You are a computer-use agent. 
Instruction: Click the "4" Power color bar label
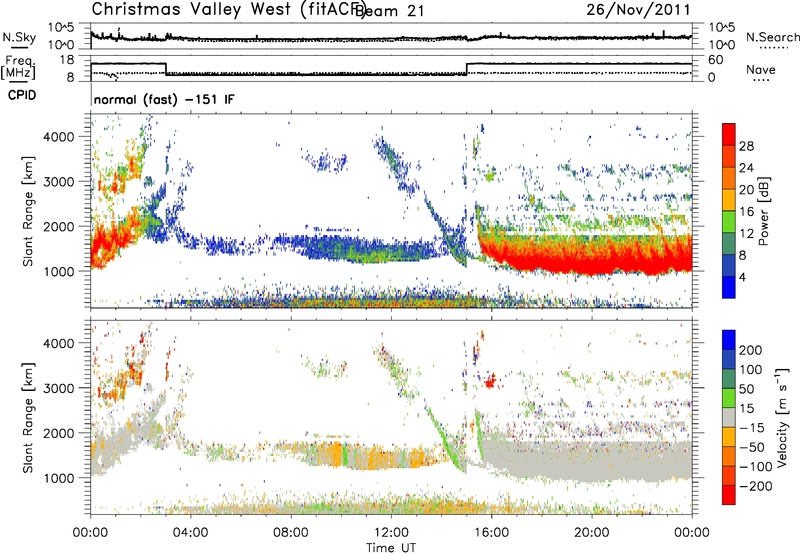tap(742, 277)
